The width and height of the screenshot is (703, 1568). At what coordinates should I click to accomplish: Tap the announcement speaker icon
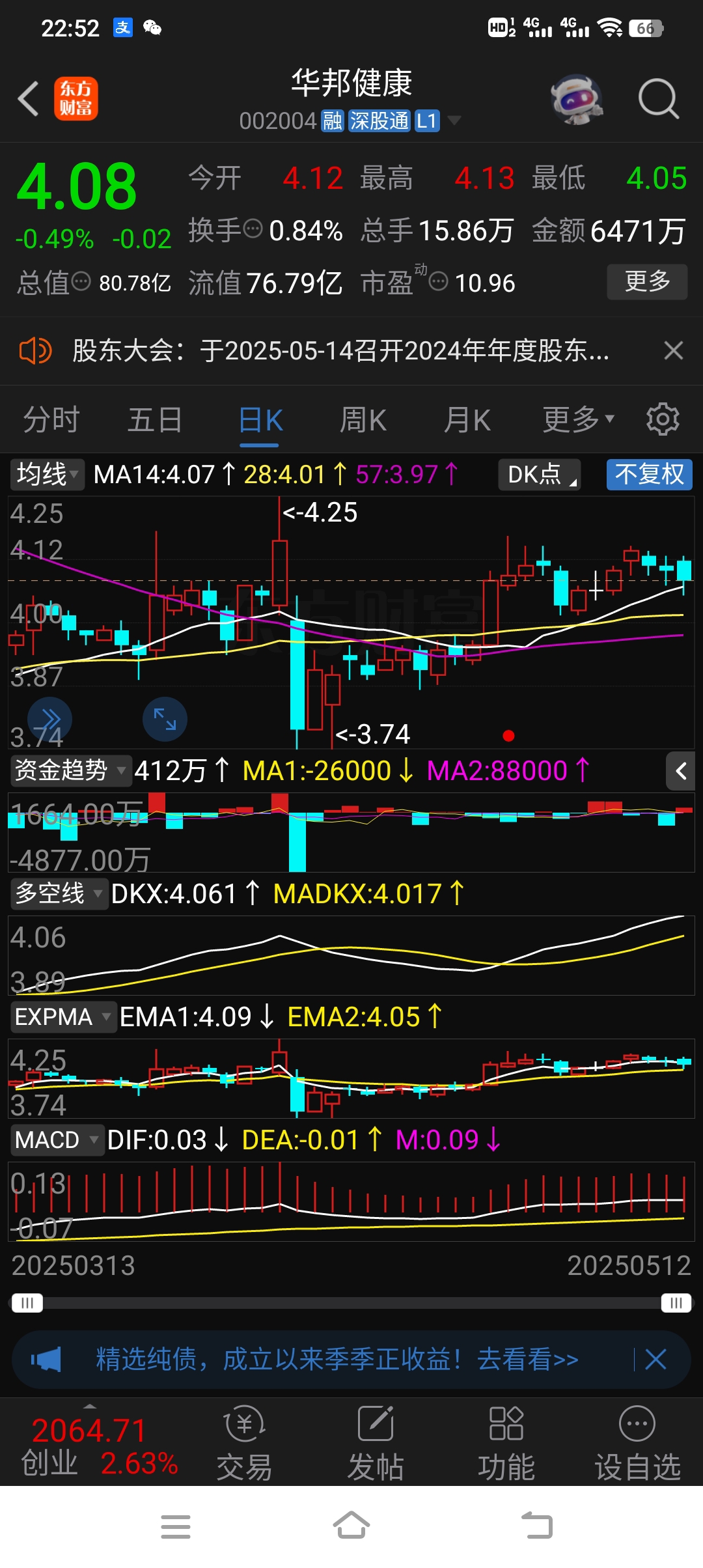pos(35,351)
